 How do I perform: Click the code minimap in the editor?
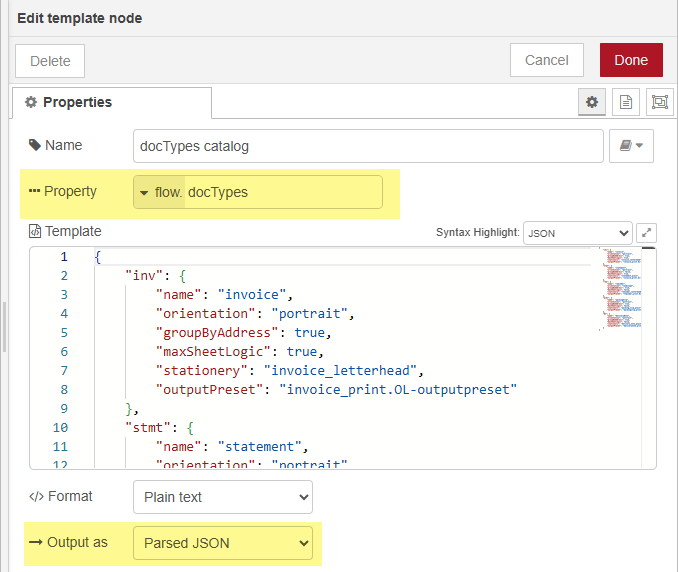point(621,285)
